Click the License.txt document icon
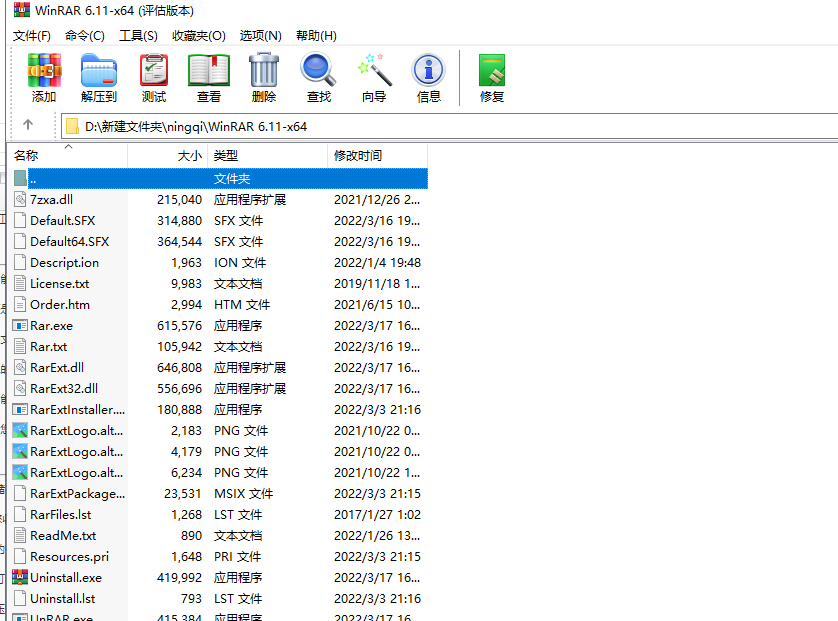Image resolution: width=838 pixels, height=621 pixels. [x=20, y=283]
